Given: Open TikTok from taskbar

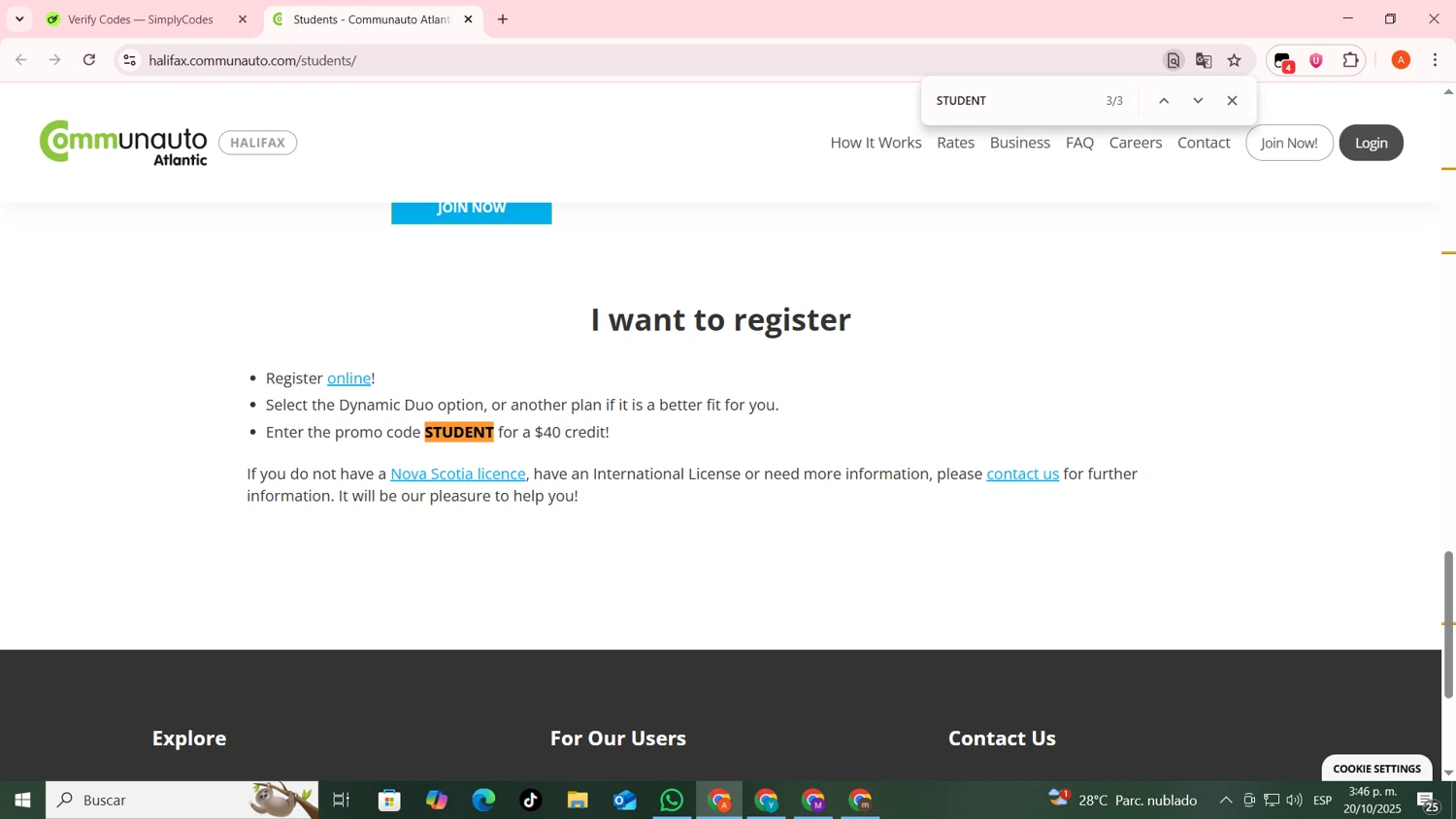Looking at the screenshot, I should click(x=531, y=801).
